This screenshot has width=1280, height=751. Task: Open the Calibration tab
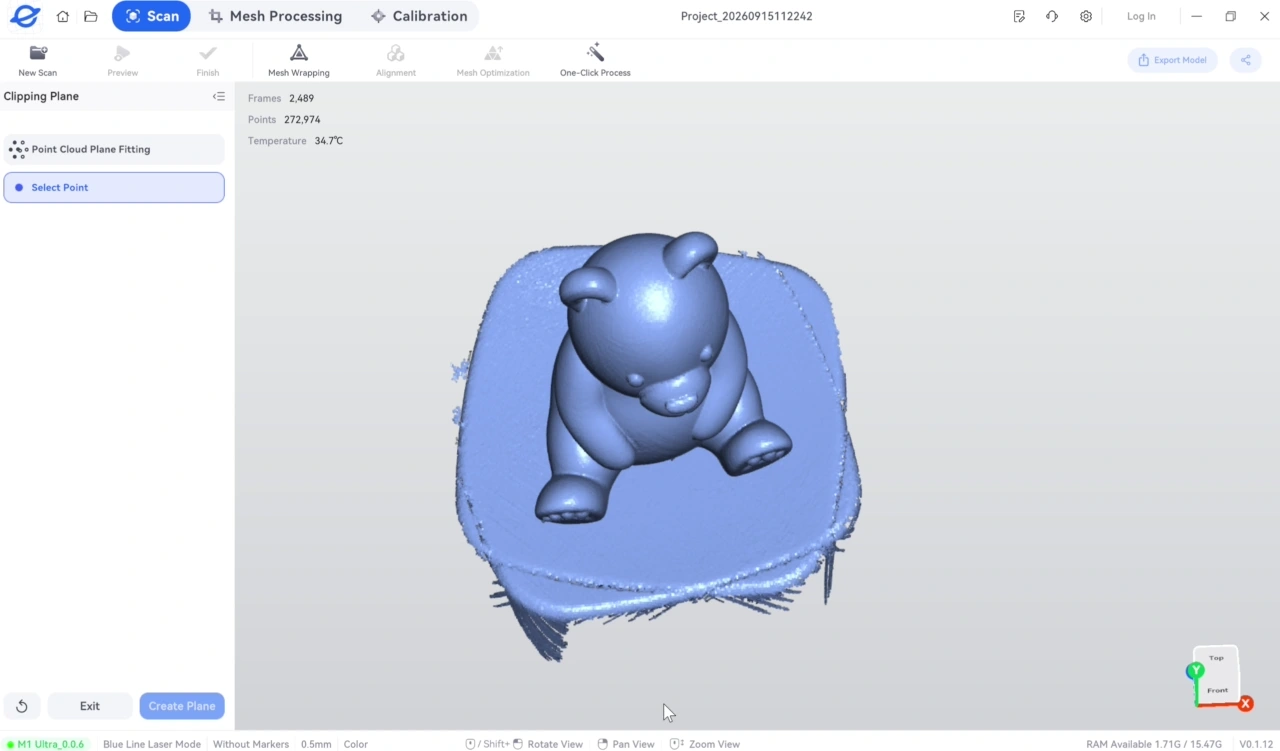click(x=419, y=16)
